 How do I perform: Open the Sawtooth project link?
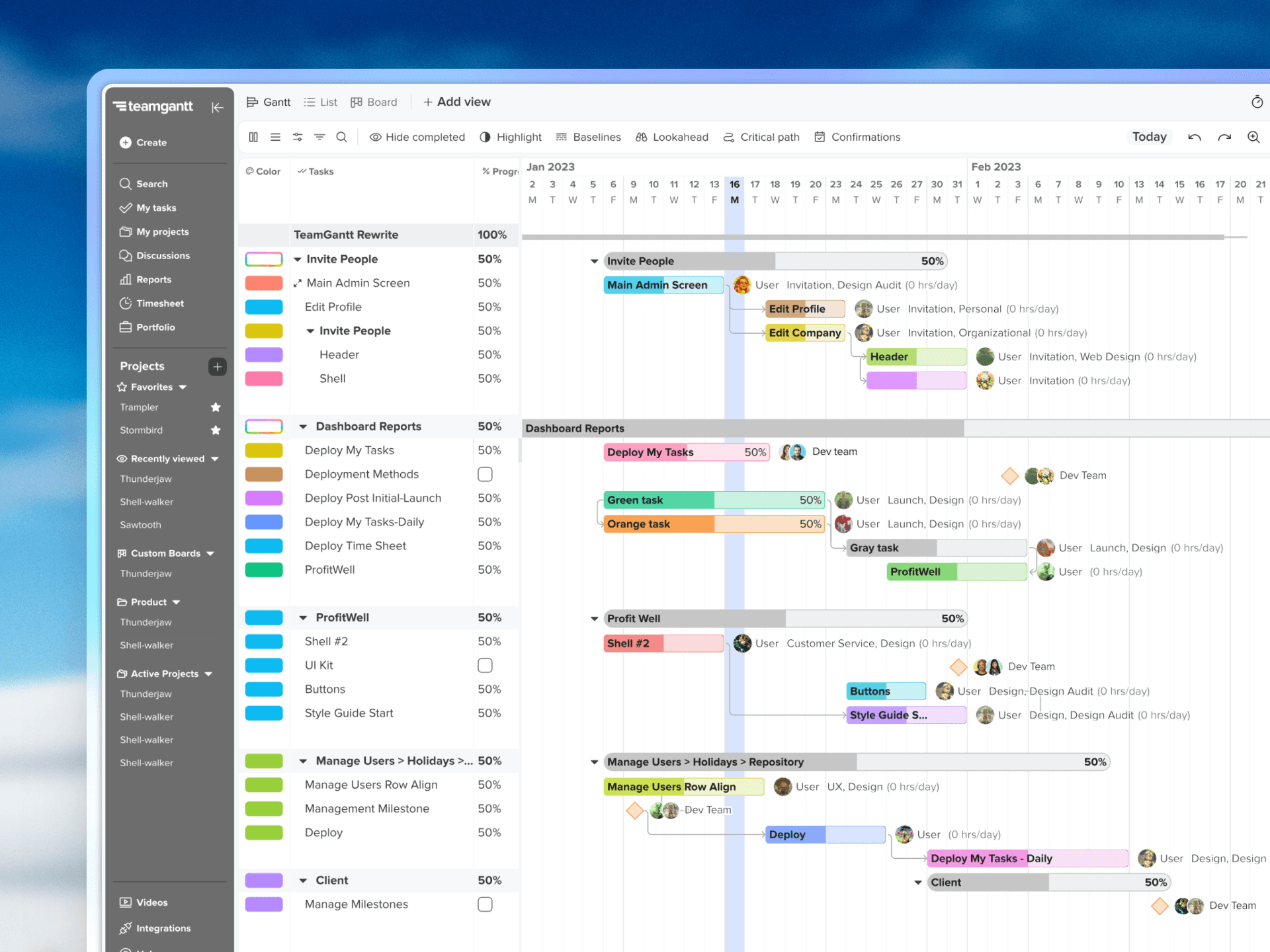point(140,525)
